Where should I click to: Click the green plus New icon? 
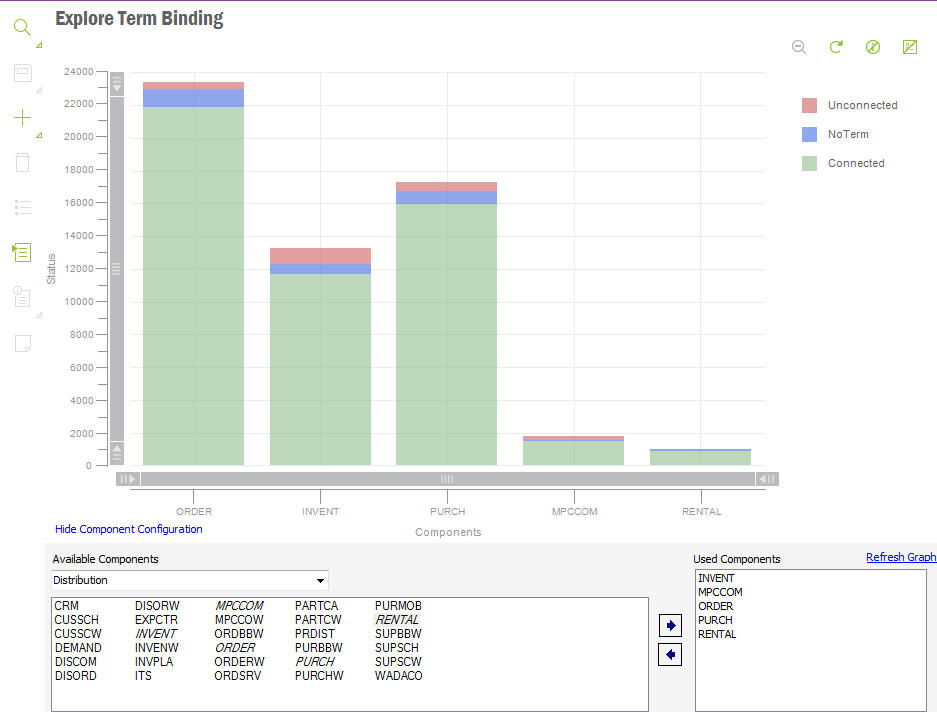coord(22,118)
